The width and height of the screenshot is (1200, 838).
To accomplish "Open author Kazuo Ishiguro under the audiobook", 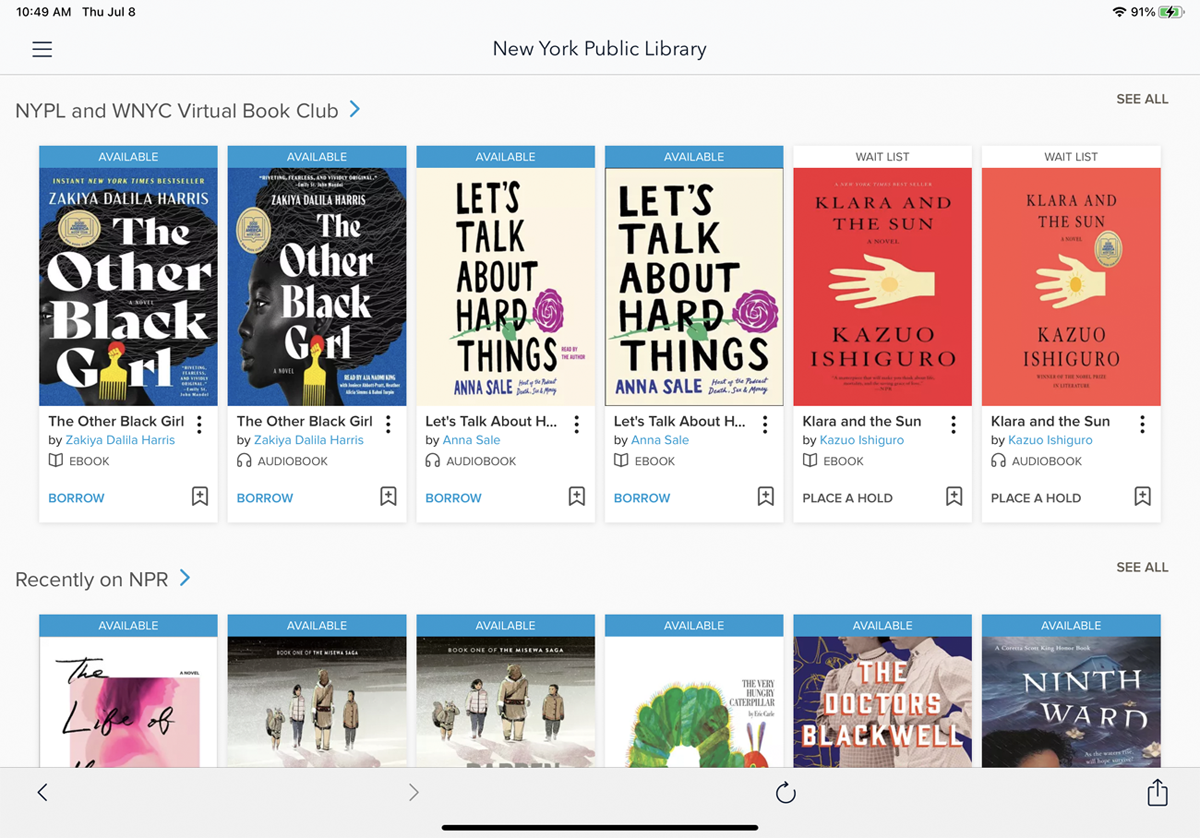I will point(1050,440).
